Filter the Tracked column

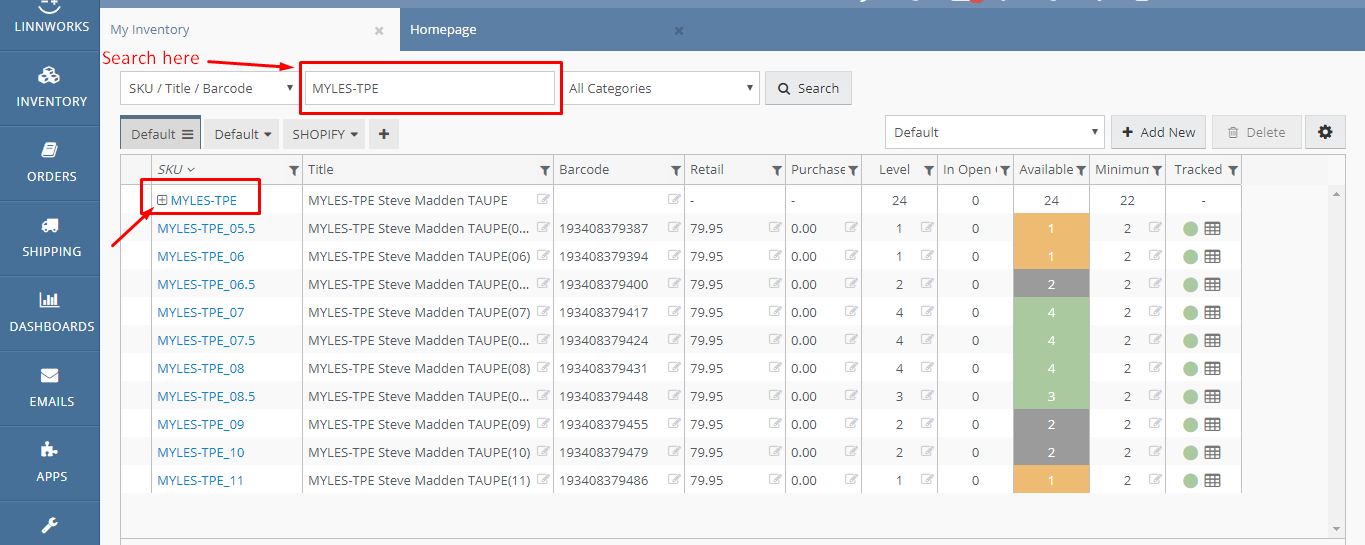(x=1232, y=170)
